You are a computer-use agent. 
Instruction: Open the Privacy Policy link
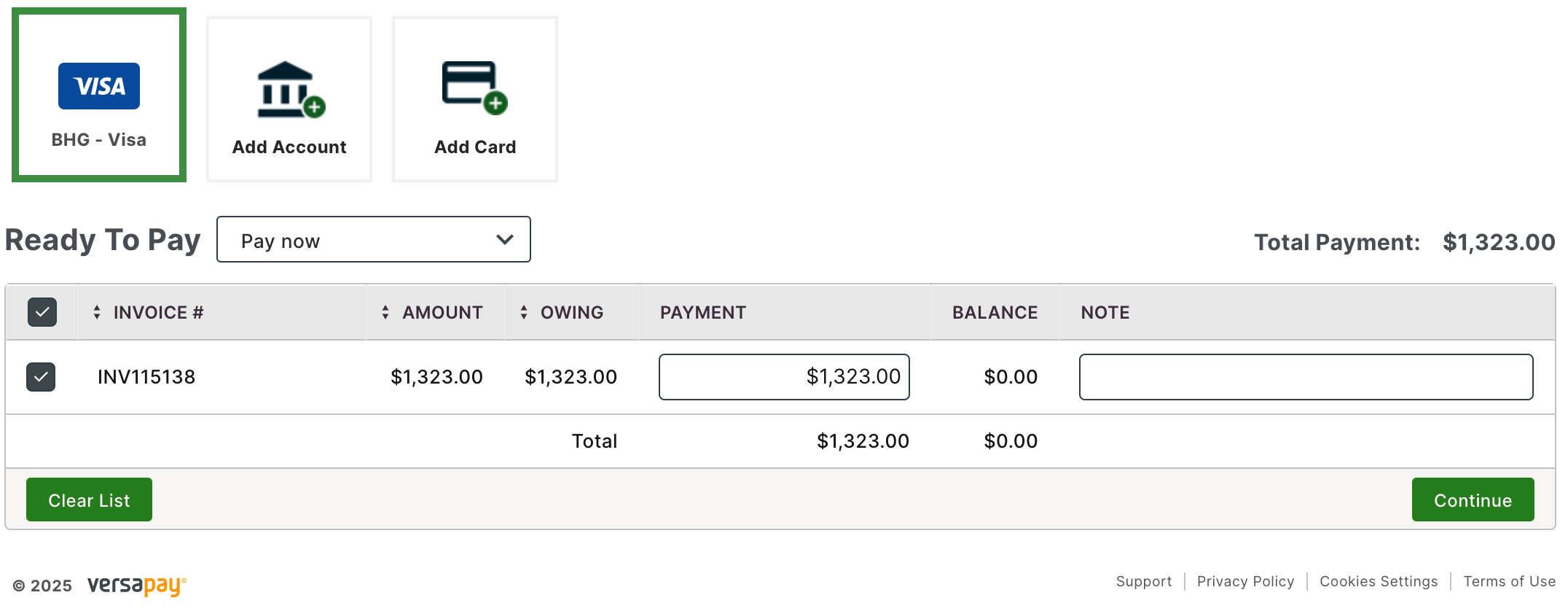tap(1245, 581)
